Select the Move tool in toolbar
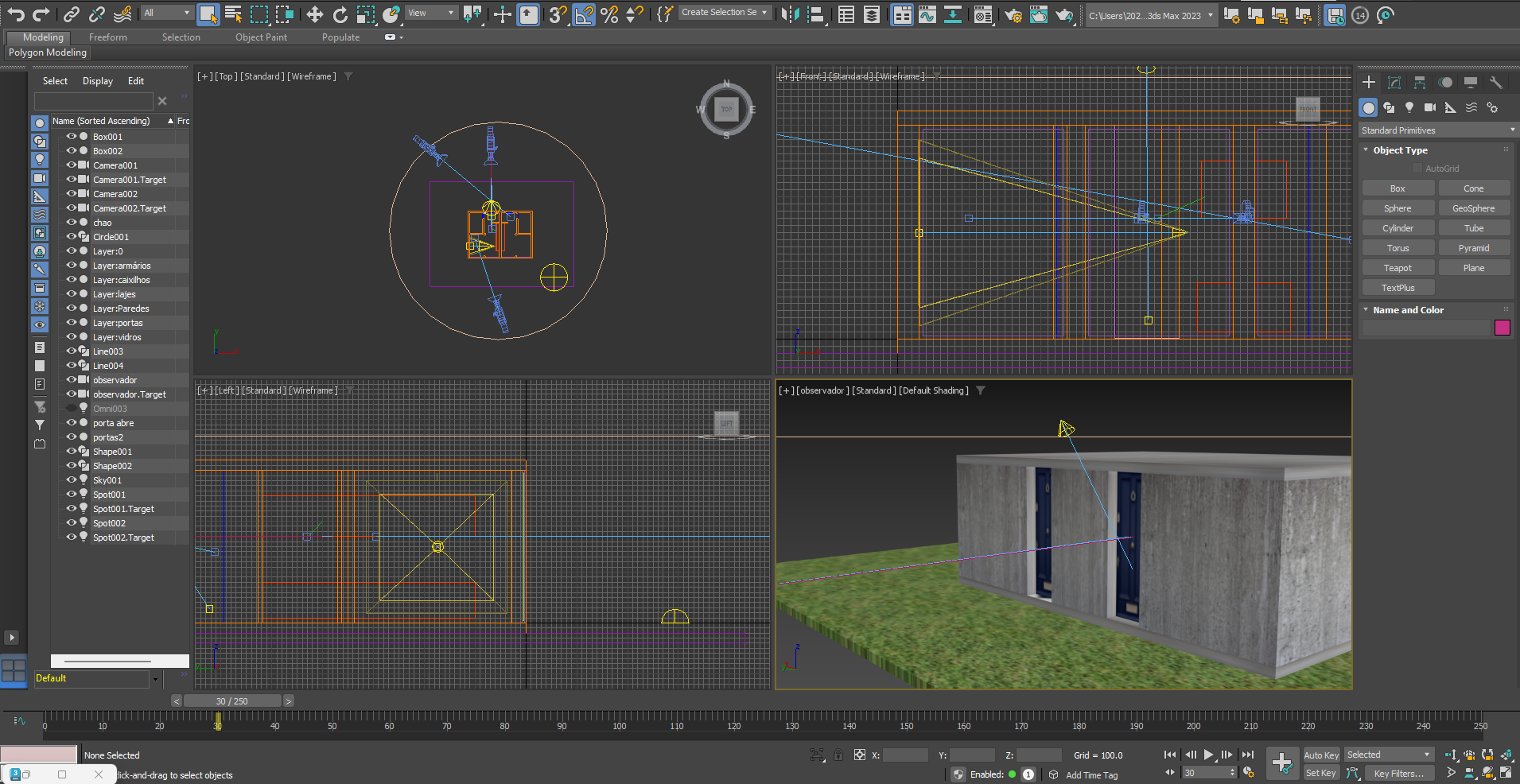The height and width of the screenshot is (784, 1520). click(x=314, y=14)
